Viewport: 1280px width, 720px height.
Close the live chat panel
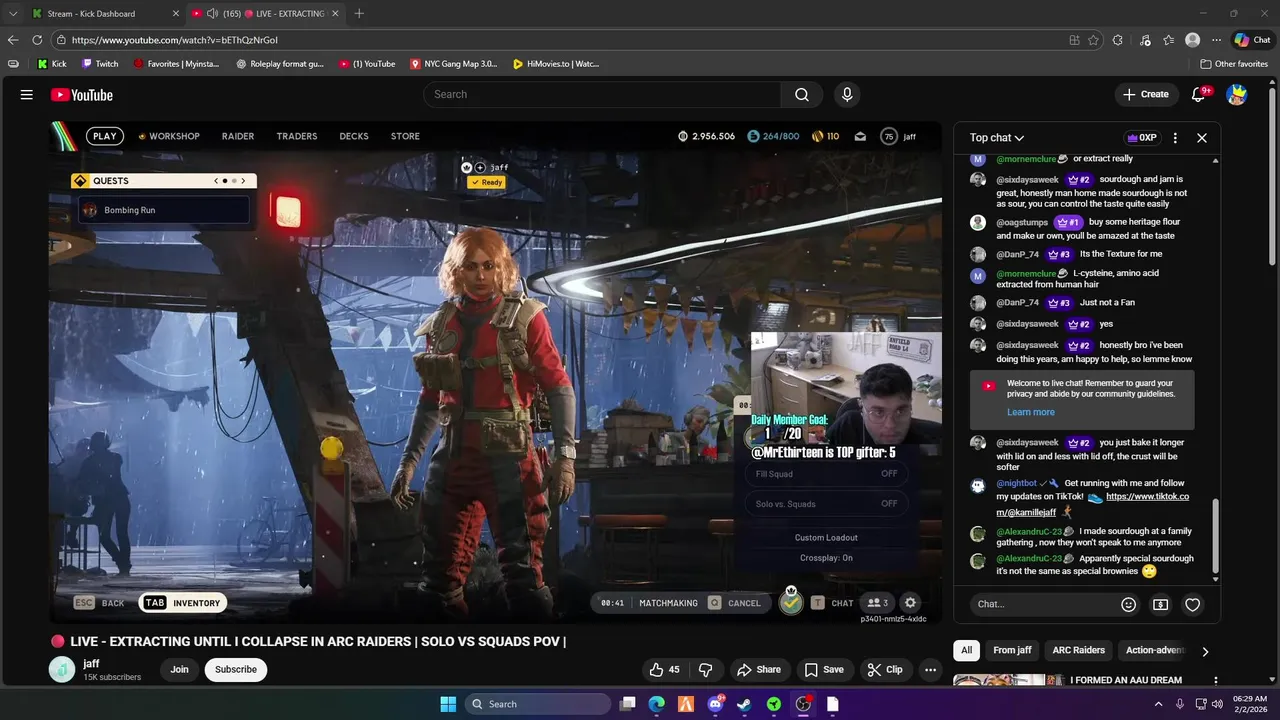[x=1202, y=138]
